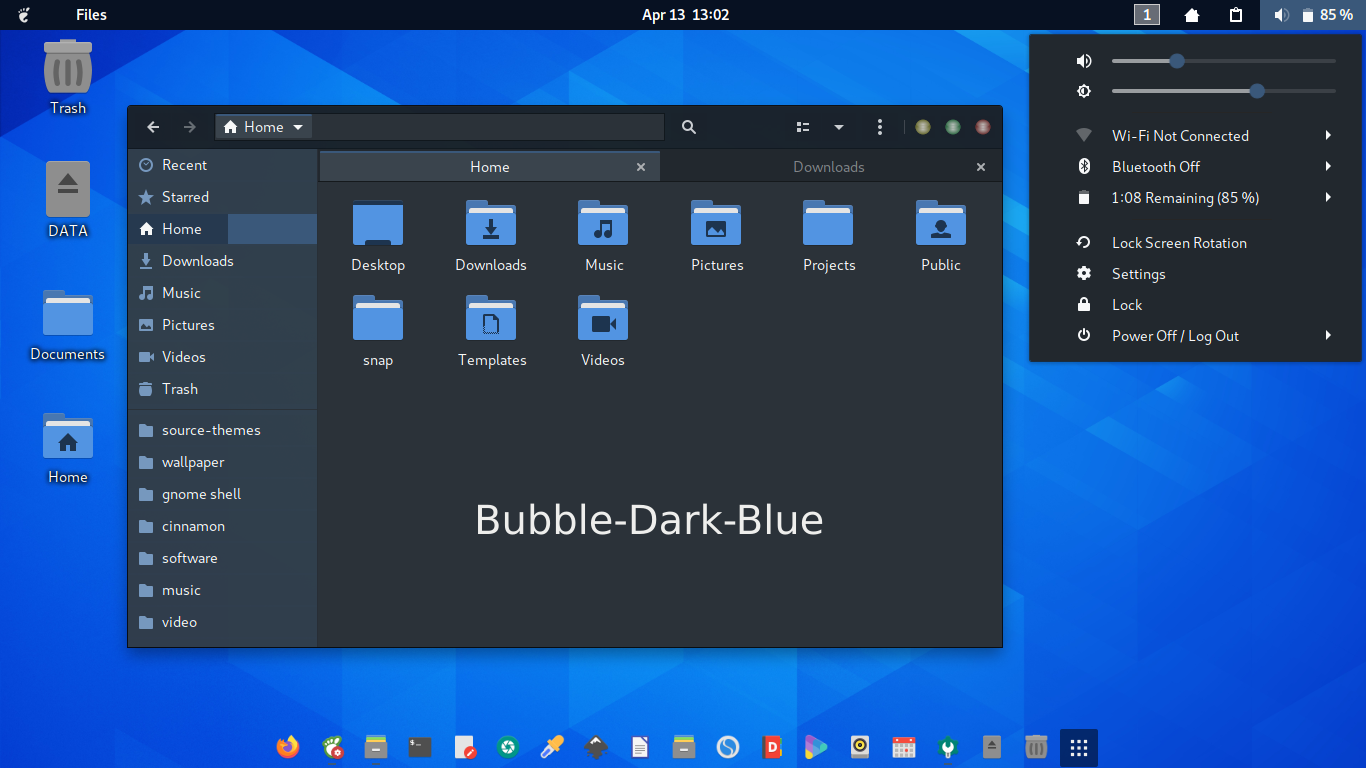Switch to the Downloads tab
The image size is (1366, 768).
coord(829,167)
